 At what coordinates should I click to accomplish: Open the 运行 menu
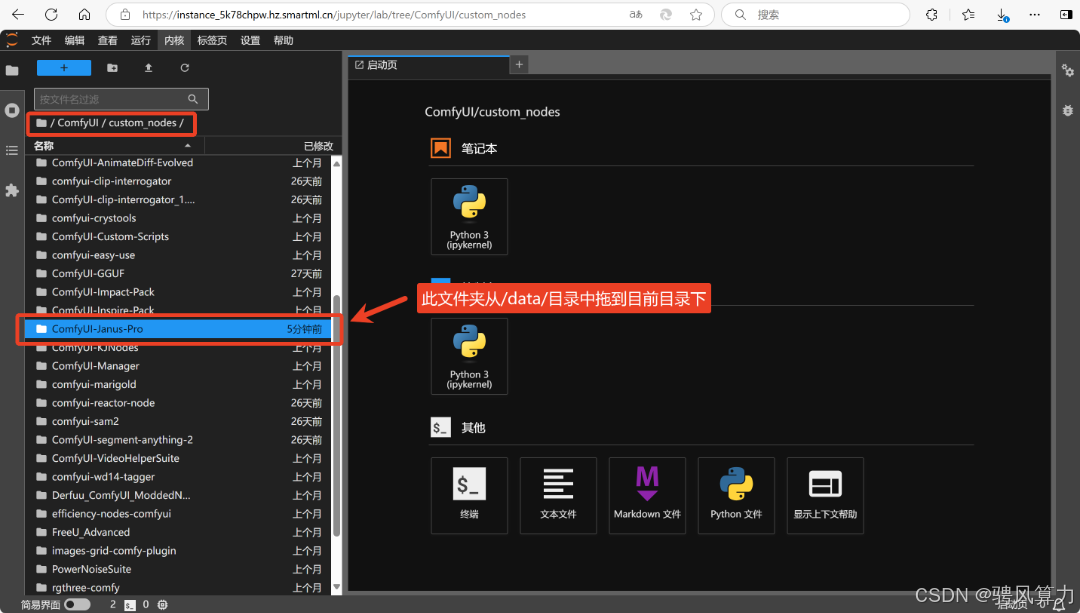point(141,41)
